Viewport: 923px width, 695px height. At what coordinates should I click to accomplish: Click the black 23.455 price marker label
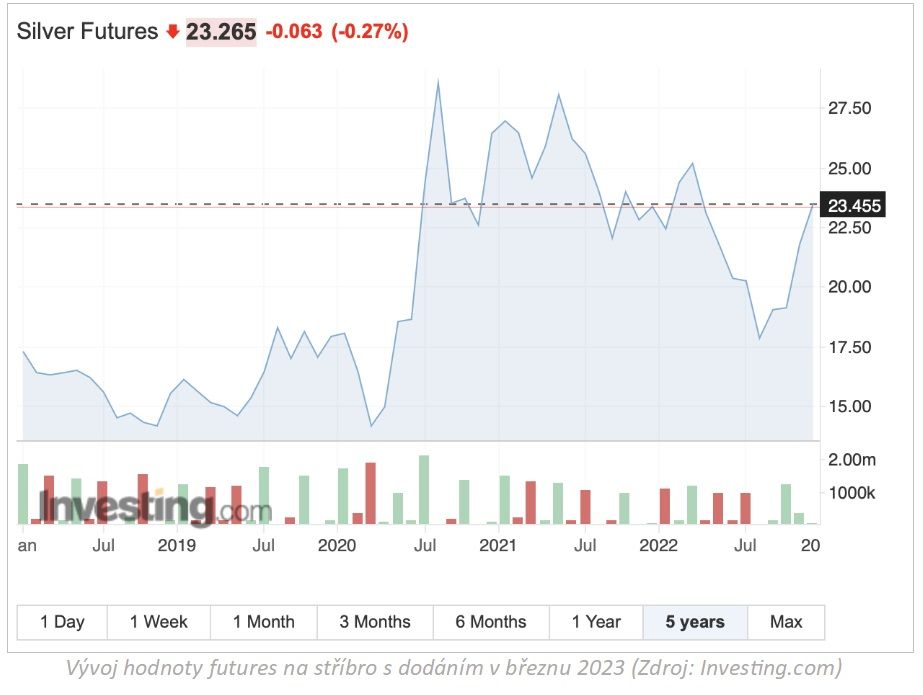click(854, 206)
